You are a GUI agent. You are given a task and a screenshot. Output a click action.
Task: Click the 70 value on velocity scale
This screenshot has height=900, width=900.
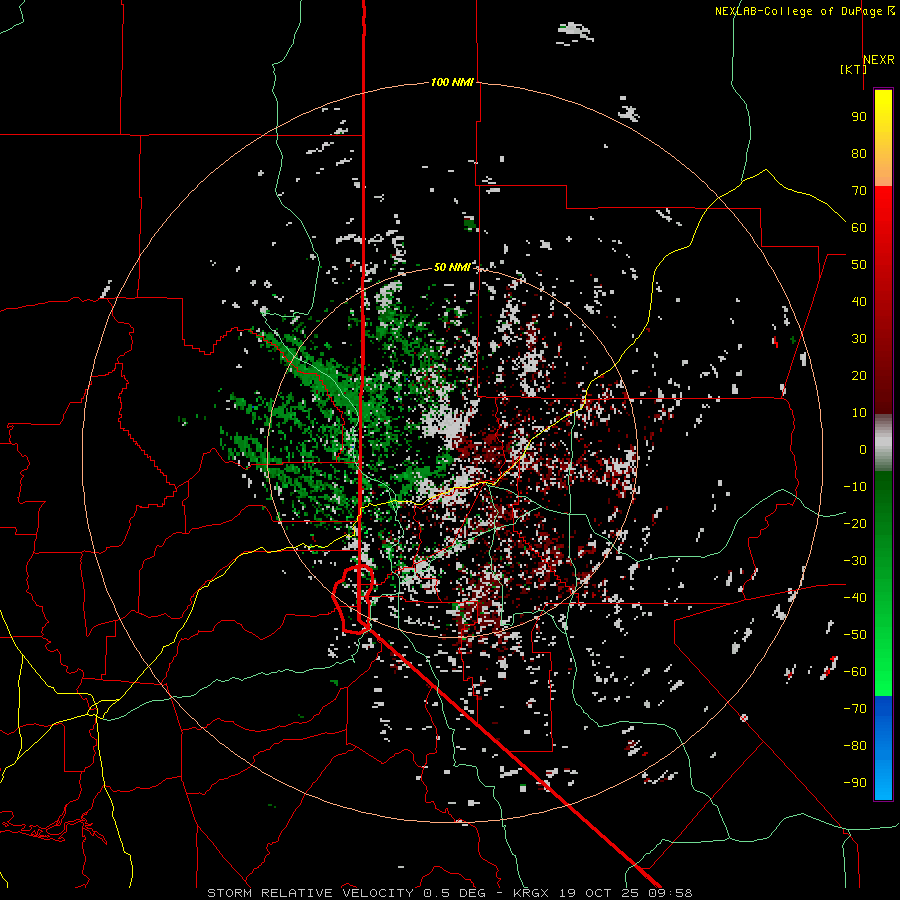(859, 191)
